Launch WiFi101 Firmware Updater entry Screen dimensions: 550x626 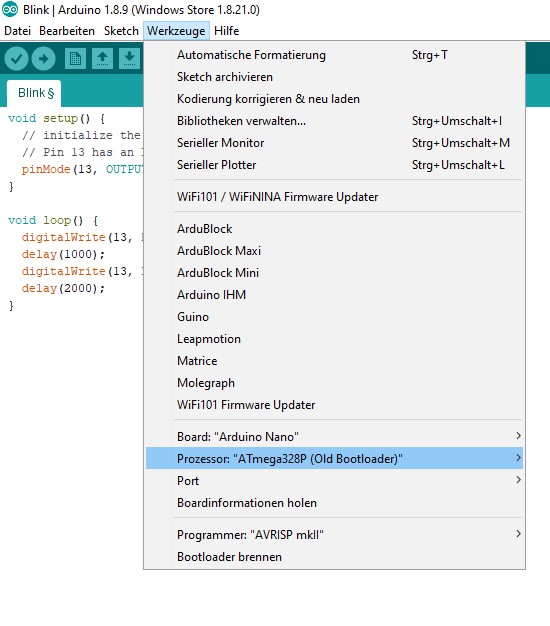click(334, 405)
